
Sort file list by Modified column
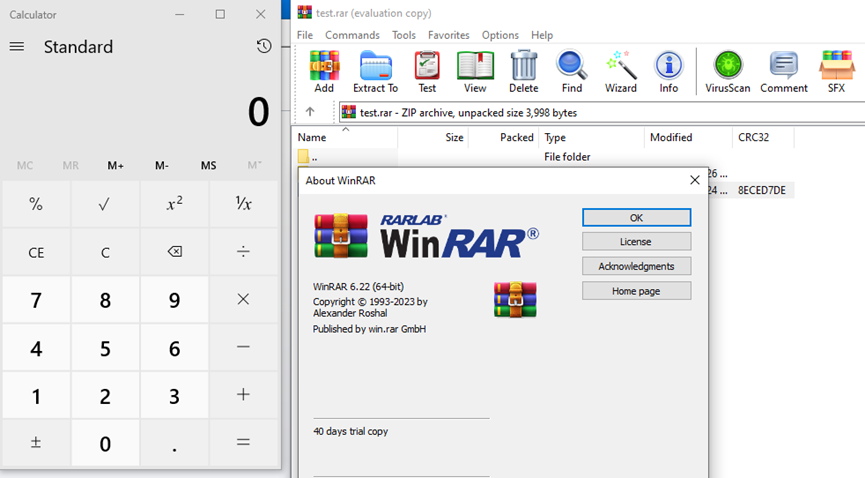pos(671,138)
